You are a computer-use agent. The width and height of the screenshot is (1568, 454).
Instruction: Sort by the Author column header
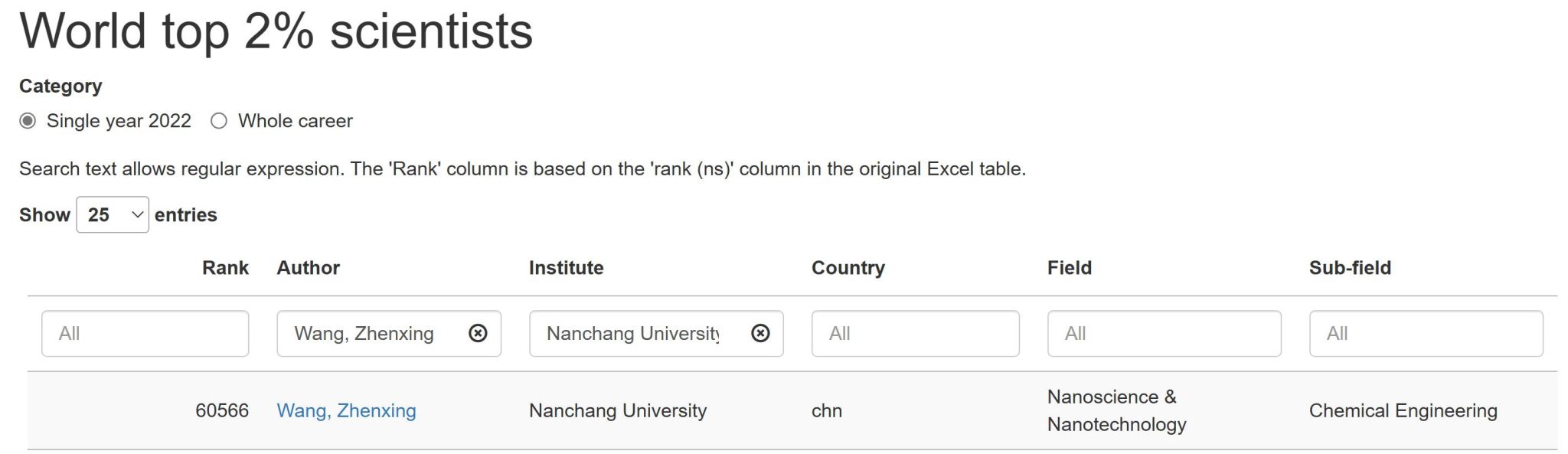pyautogui.click(x=308, y=268)
